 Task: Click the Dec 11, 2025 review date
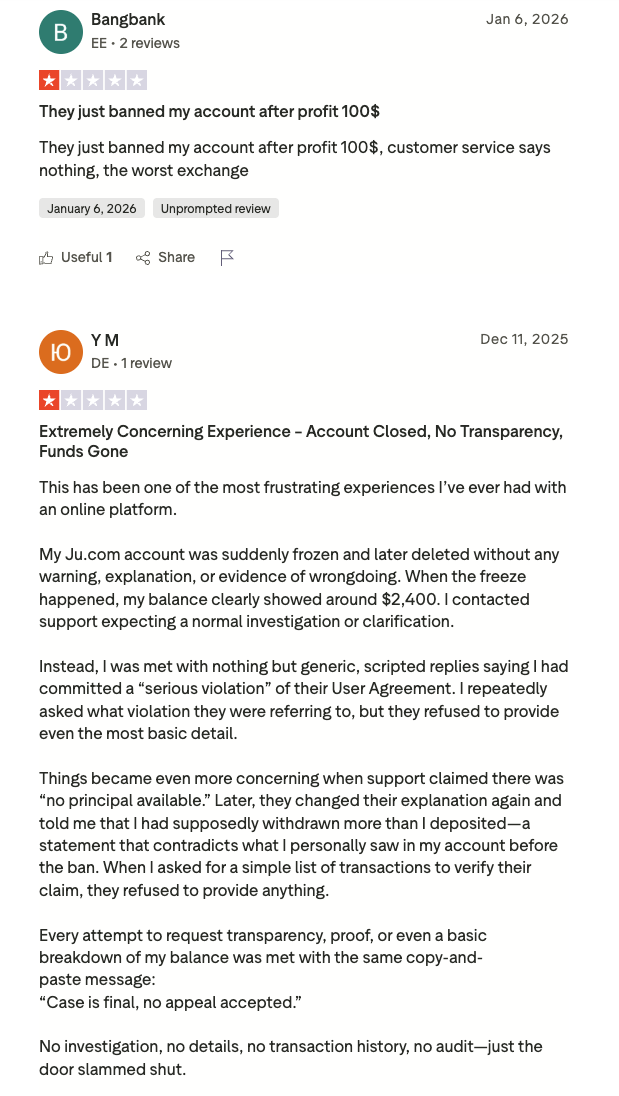[524, 339]
